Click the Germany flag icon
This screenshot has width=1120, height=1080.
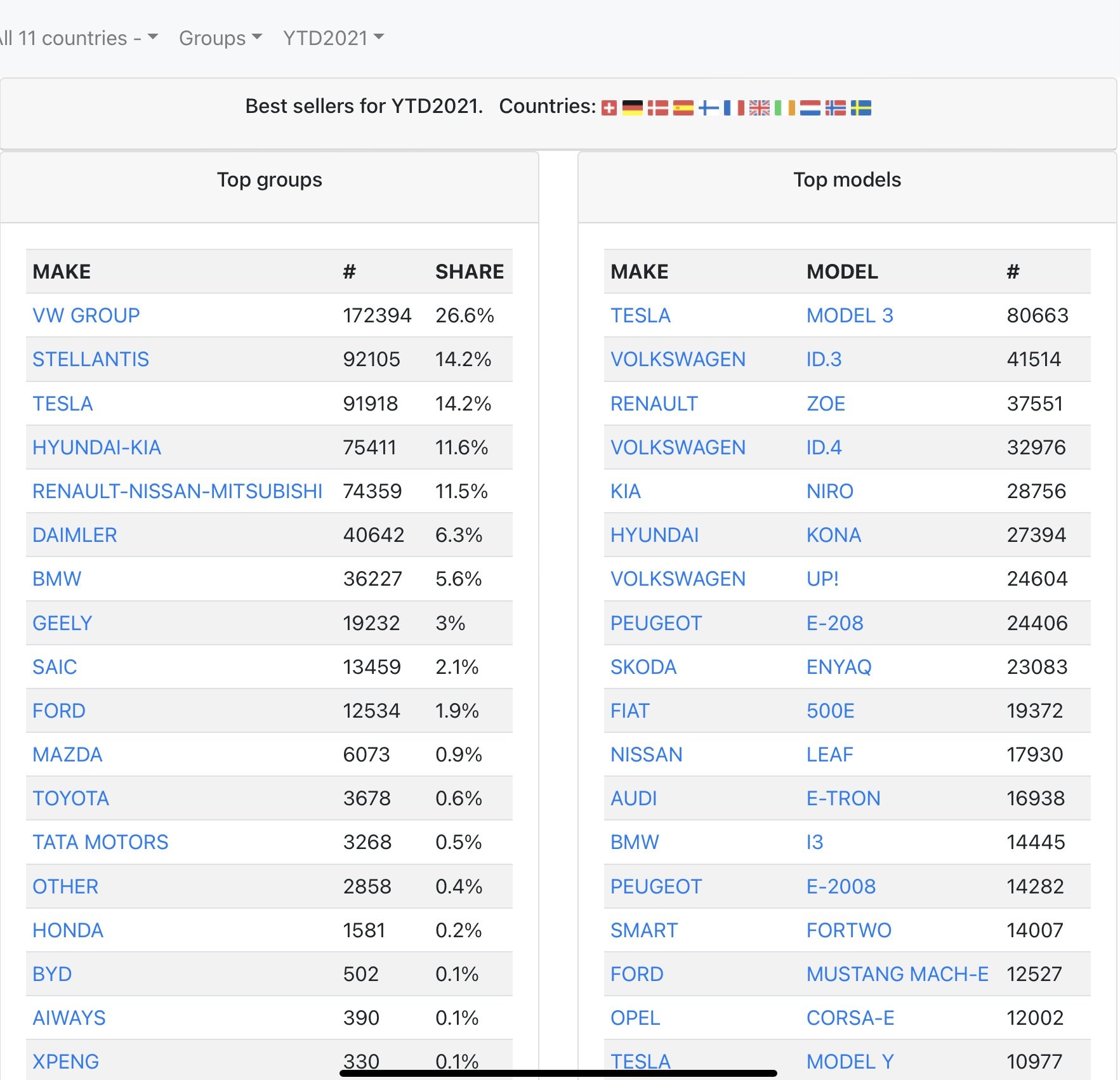[x=632, y=108]
